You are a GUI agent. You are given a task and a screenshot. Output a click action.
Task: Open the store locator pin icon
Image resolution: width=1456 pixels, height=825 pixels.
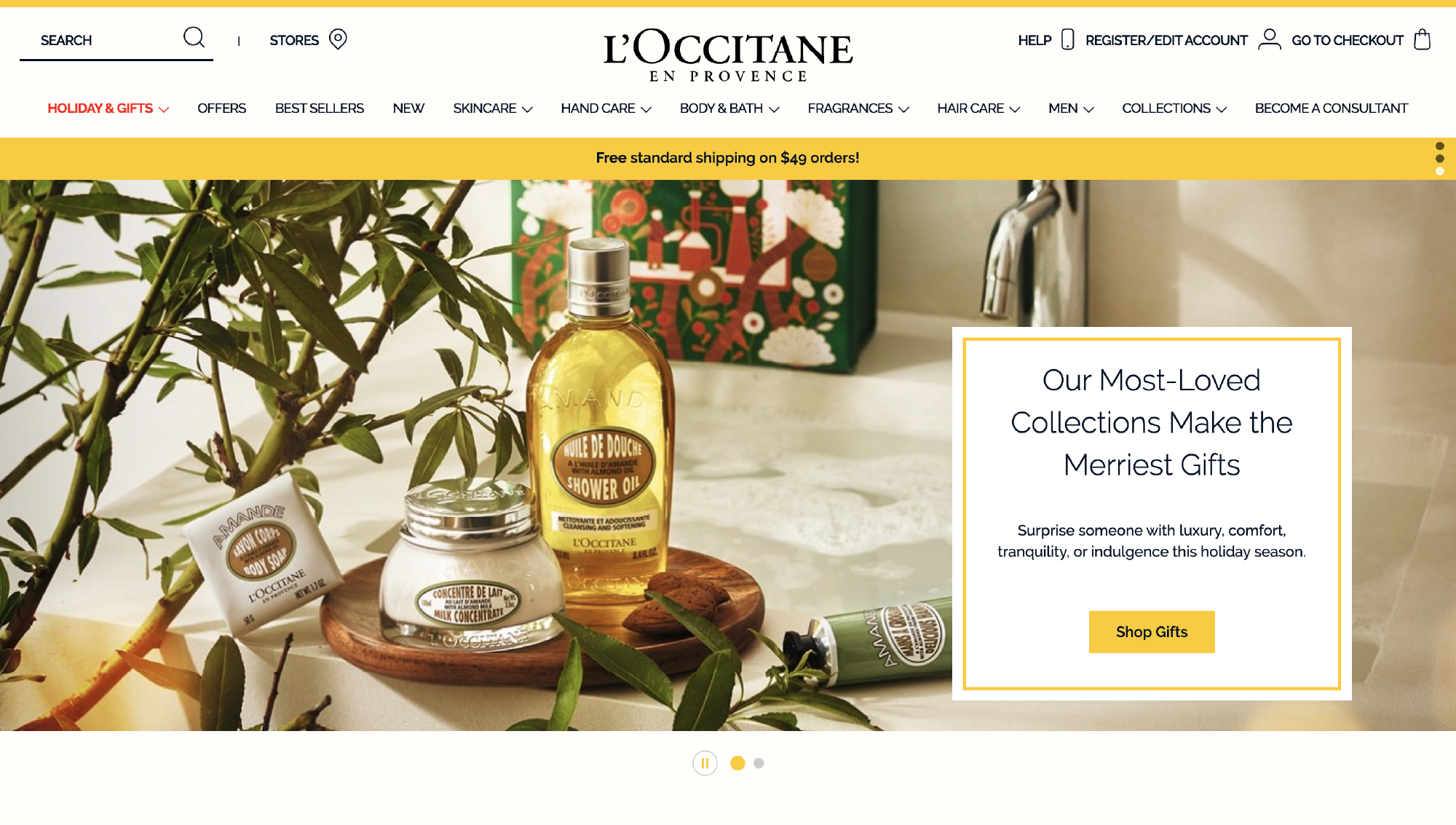coord(338,39)
